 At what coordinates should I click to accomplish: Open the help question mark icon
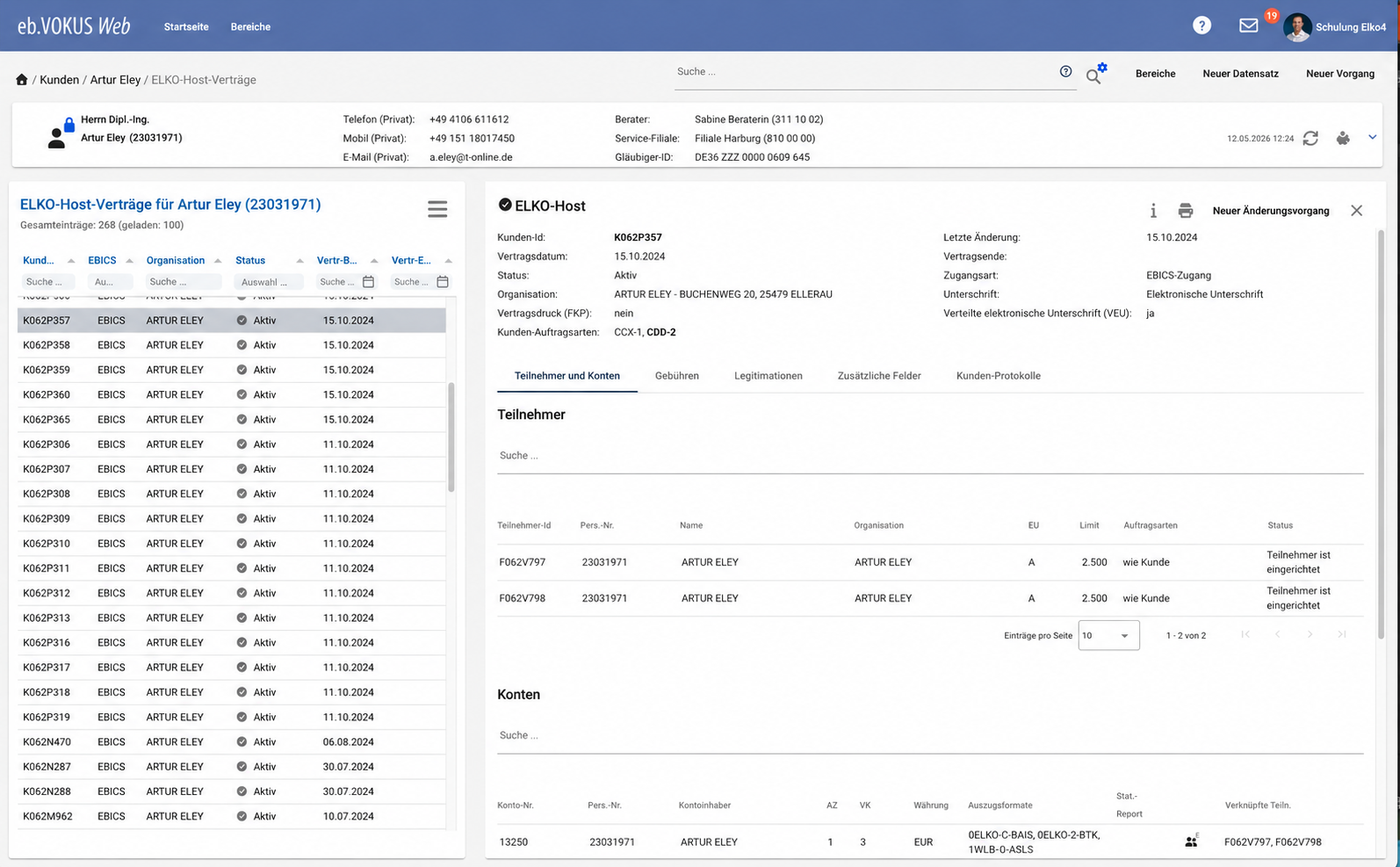1202,25
